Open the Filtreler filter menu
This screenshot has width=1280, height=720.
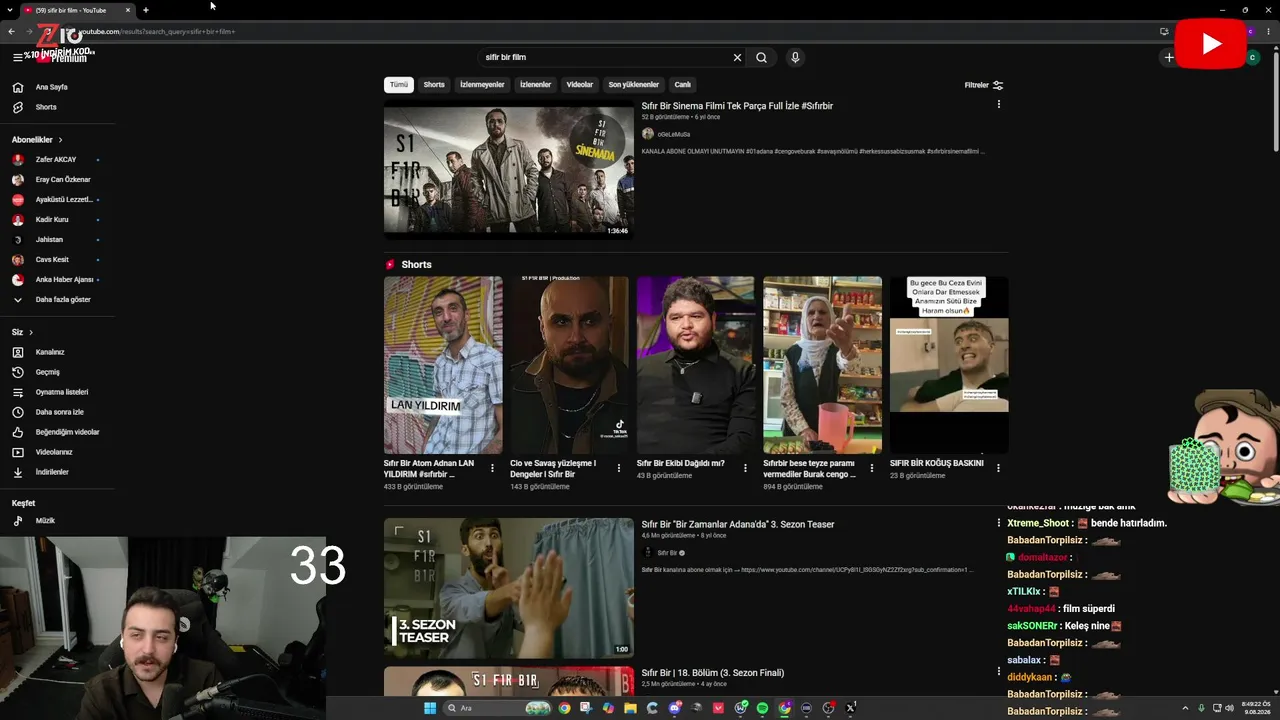984,85
